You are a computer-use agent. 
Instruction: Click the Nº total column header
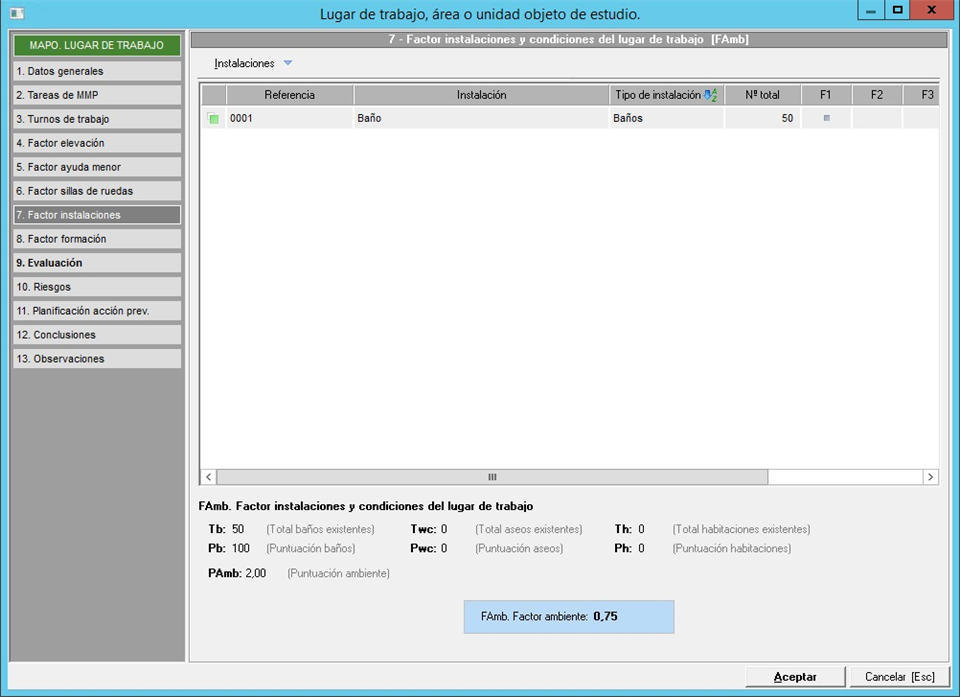point(762,95)
